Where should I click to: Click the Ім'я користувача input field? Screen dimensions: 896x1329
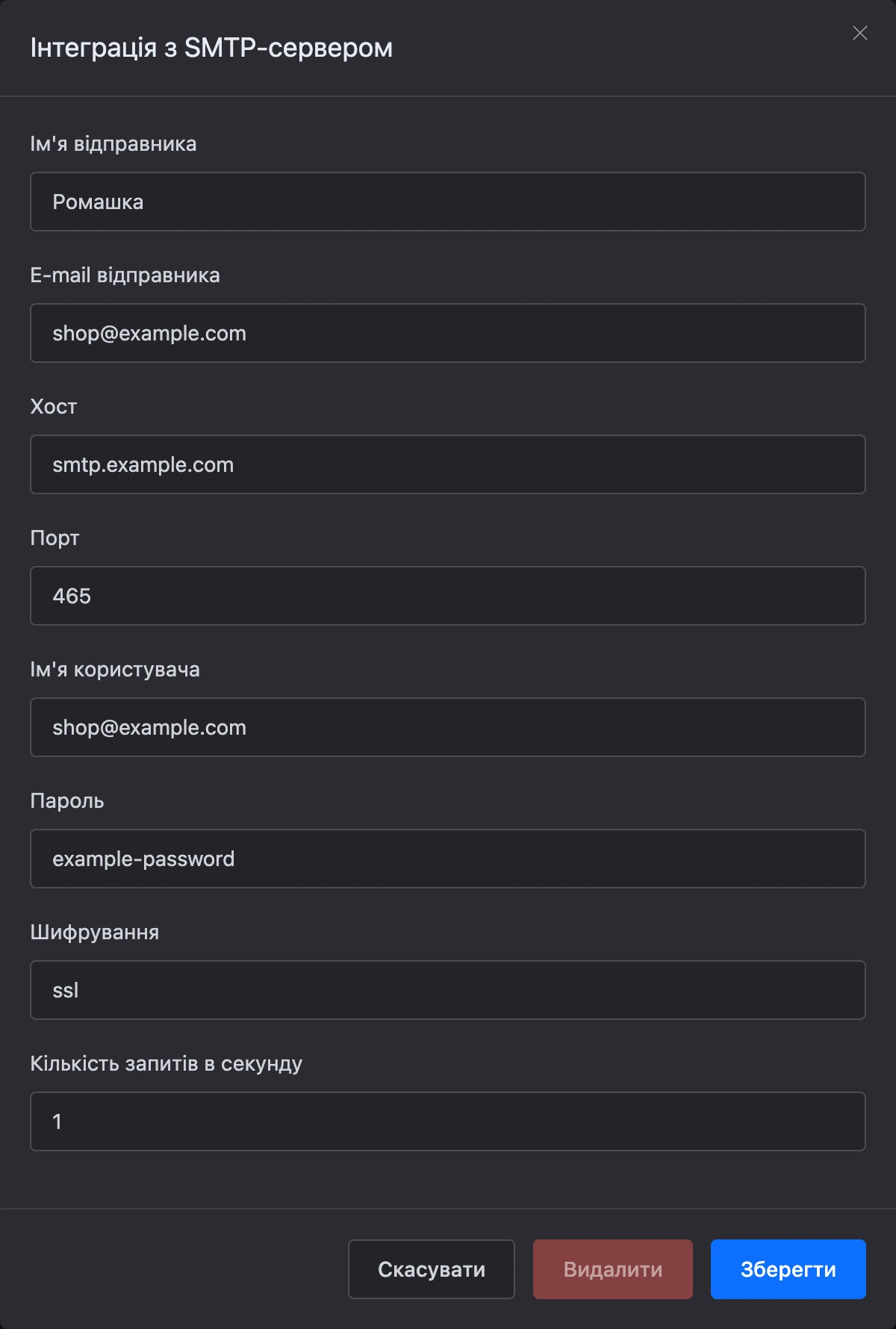(x=448, y=727)
